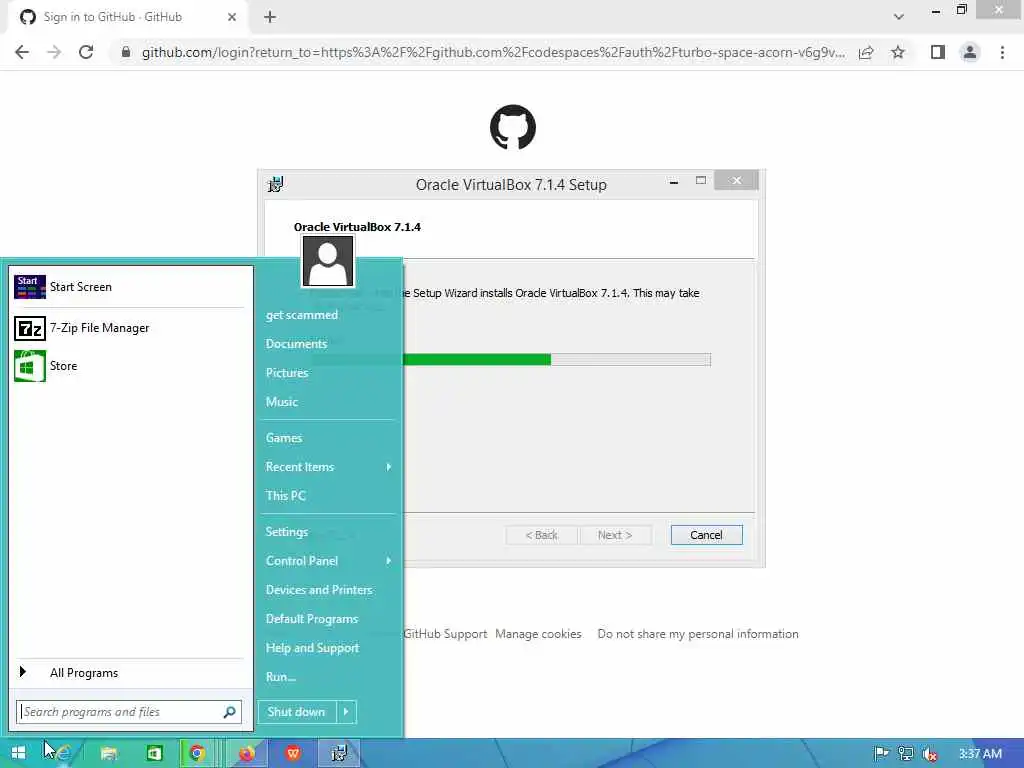Open Start Screen from the start menu
This screenshot has height=768, width=1024.
(129, 287)
